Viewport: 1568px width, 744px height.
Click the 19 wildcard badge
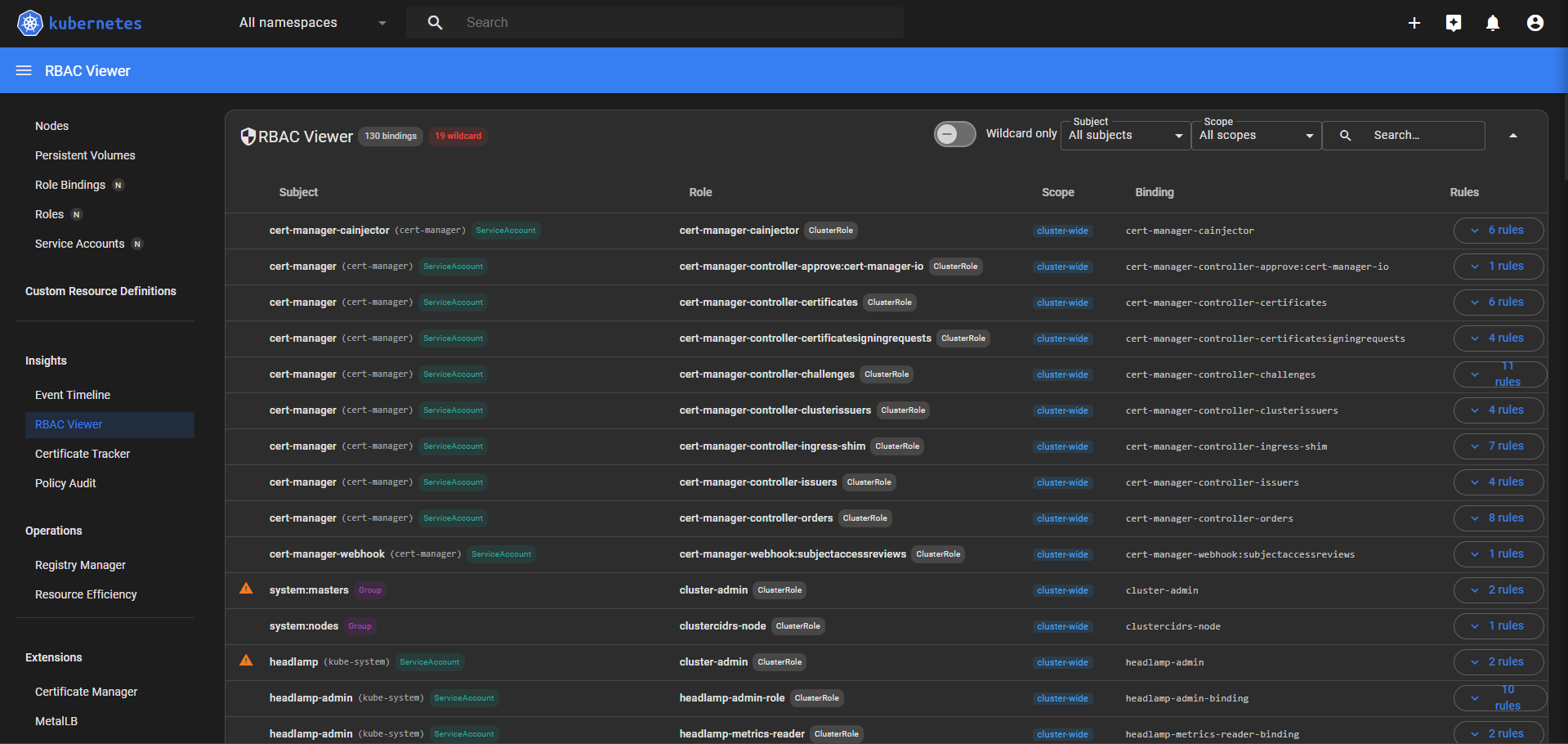[458, 136]
